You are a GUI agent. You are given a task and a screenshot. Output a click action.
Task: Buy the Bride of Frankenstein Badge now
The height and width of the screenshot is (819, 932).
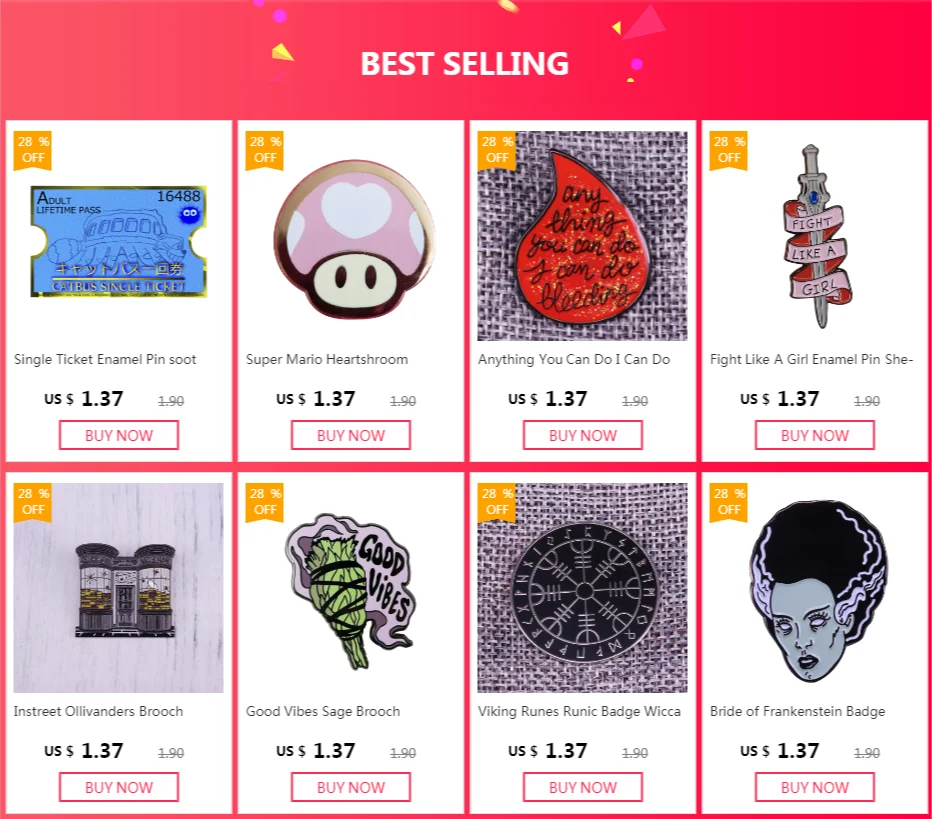click(815, 787)
